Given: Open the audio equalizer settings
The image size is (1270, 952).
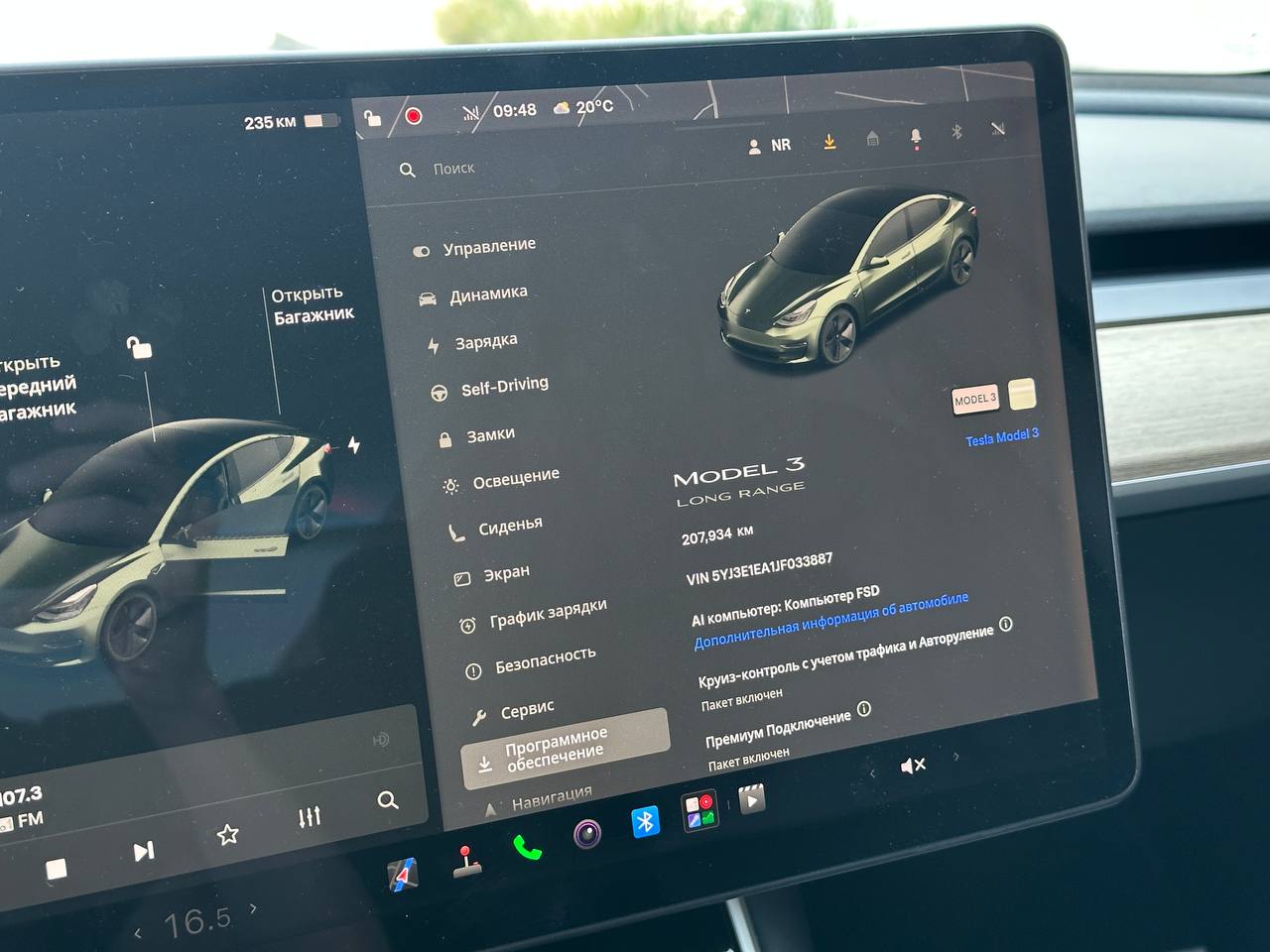Looking at the screenshot, I should pyautogui.click(x=310, y=817).
